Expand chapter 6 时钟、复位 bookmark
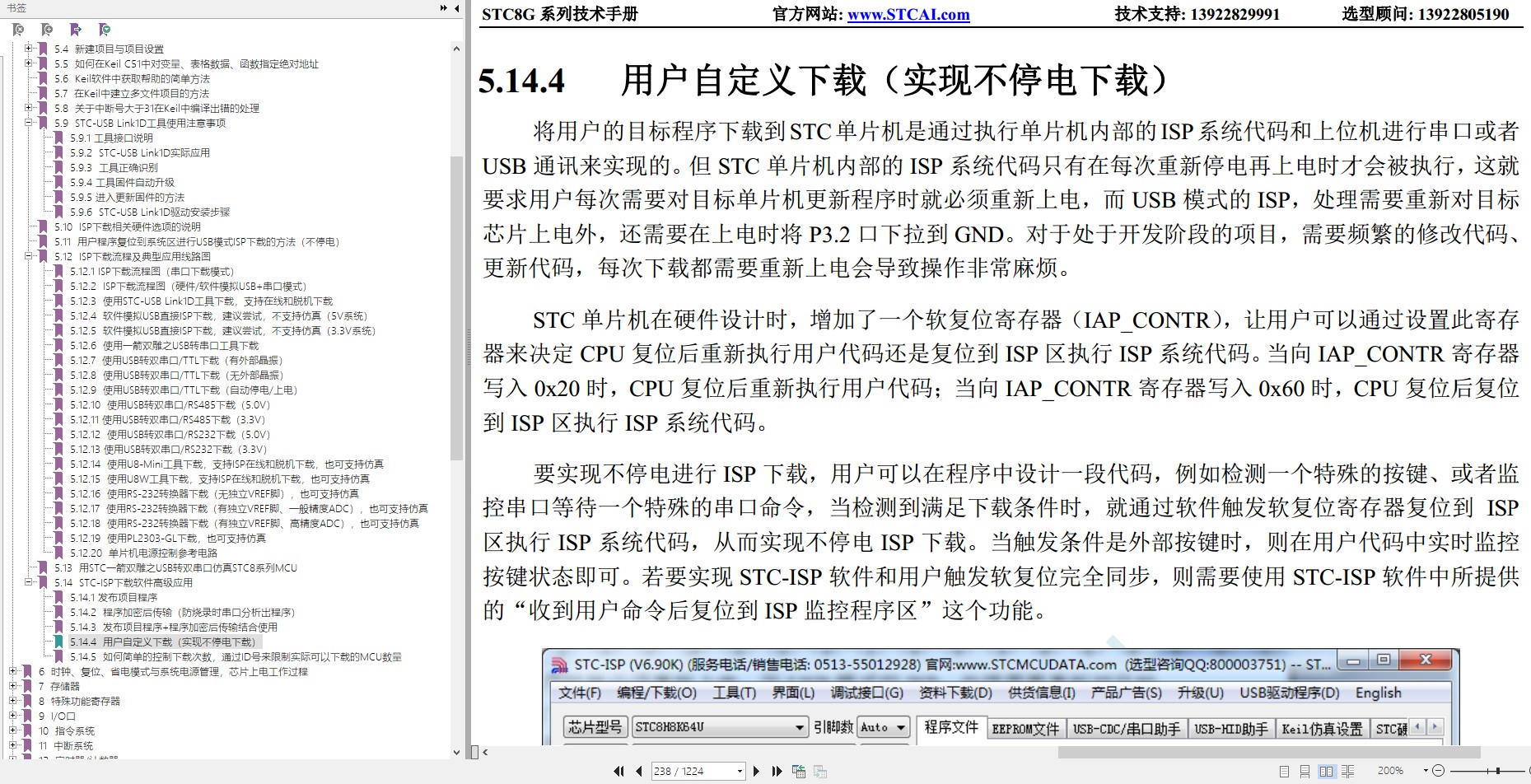Screen dimensions: 1531x784 point(13,671)
